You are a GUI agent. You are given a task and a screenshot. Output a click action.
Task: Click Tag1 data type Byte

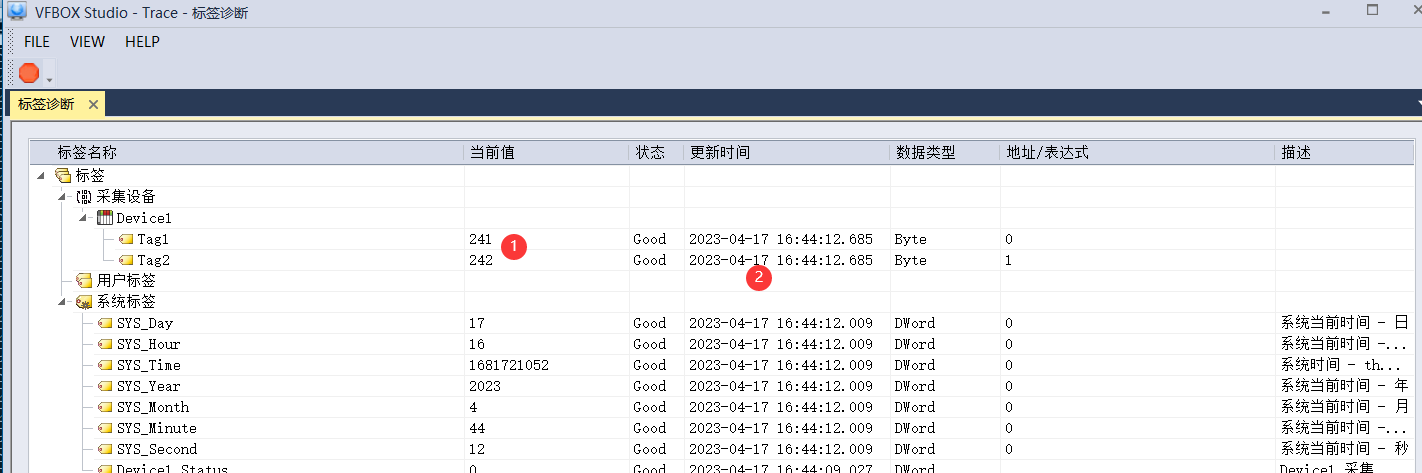pyautogui.click(x=911, y=239)
